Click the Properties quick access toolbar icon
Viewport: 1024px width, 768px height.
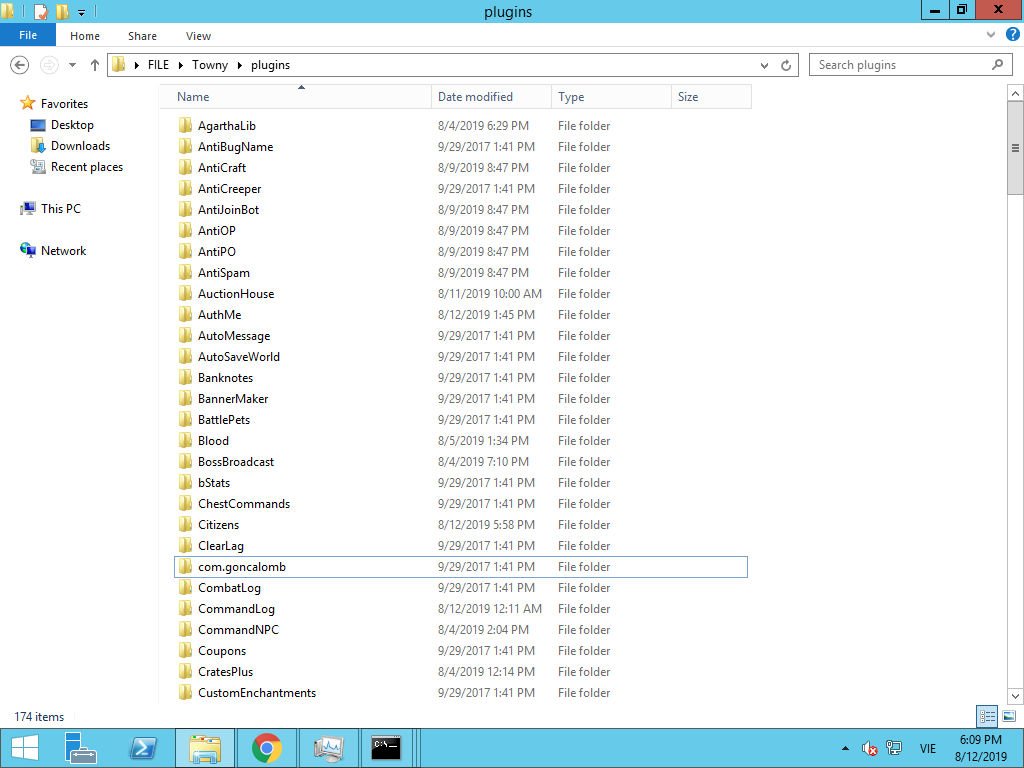[41, 11]
